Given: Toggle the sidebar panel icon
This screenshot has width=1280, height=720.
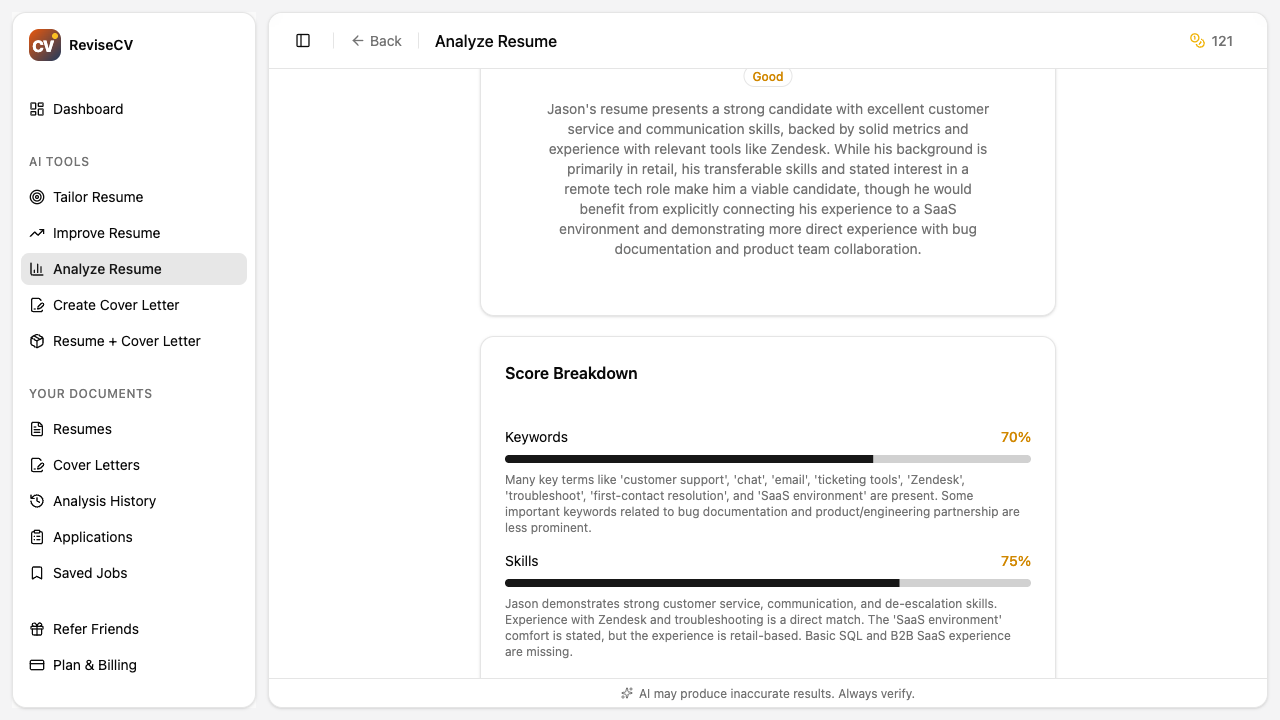Looking at the screenshot, I should [x=303, y=41].
